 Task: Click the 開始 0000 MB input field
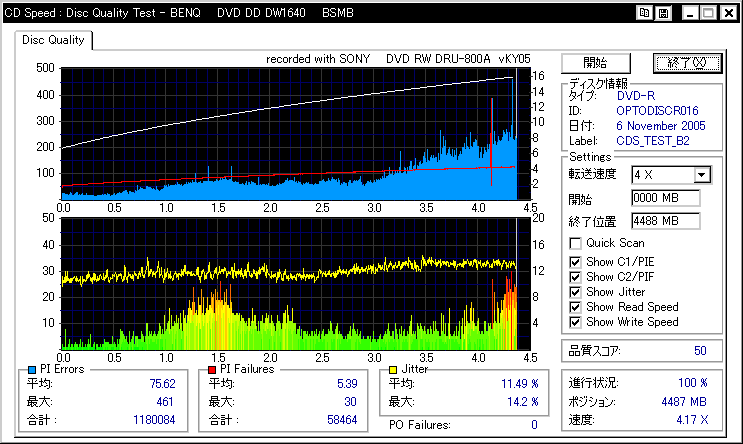click(665, 198)
